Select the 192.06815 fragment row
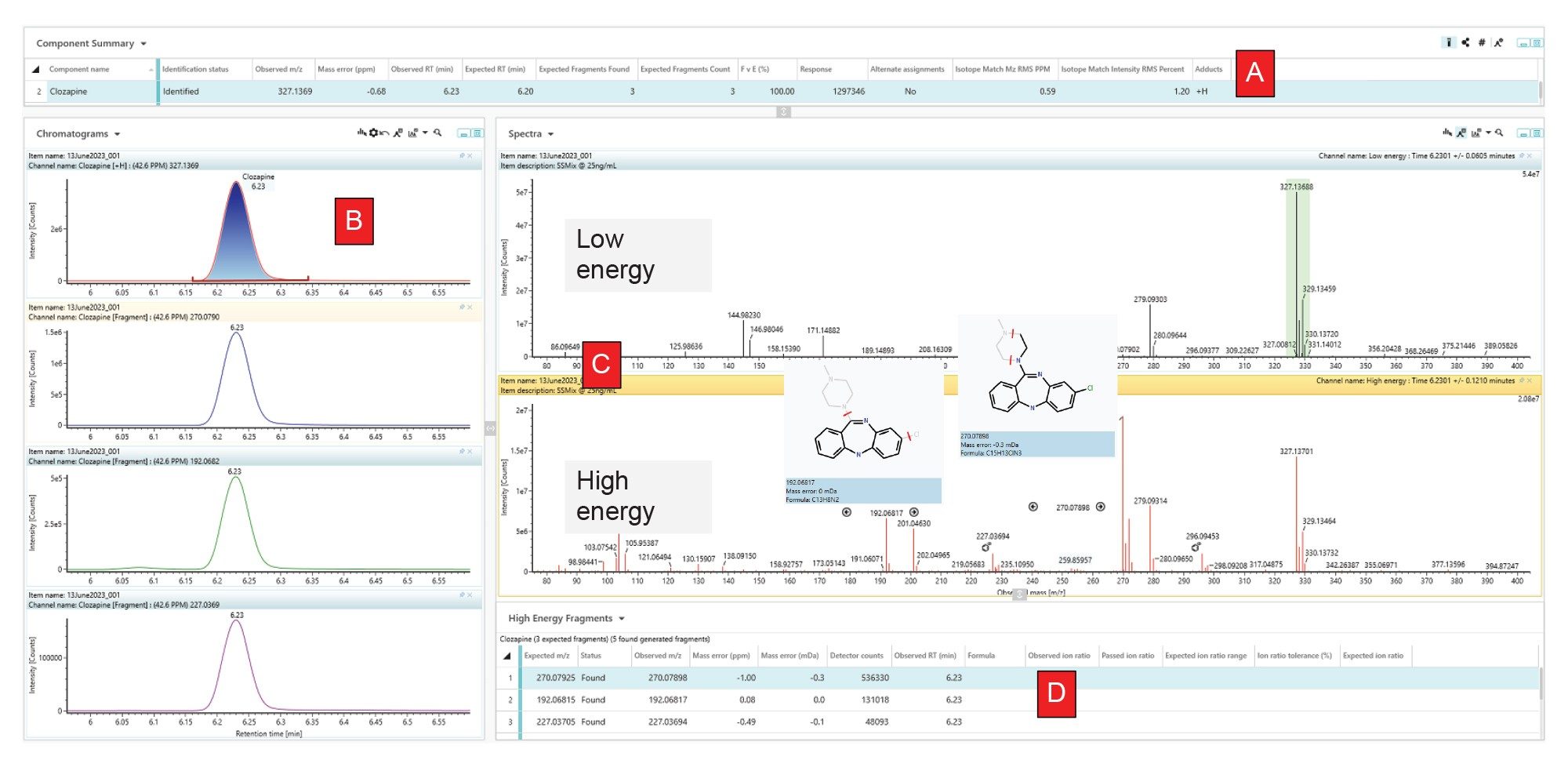 pyautogui.click(x=555, y=700)
